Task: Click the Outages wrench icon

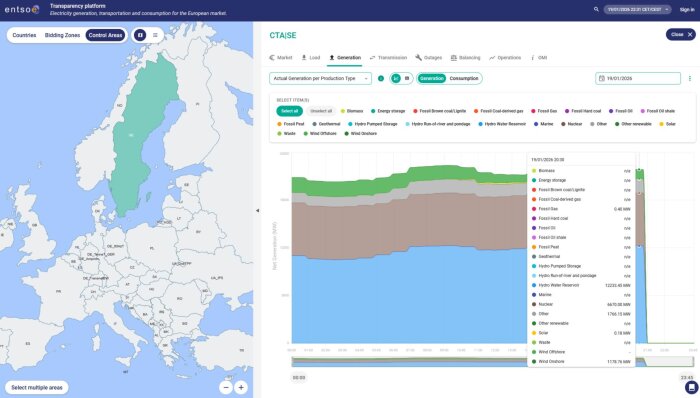Action: pos(418,58)
